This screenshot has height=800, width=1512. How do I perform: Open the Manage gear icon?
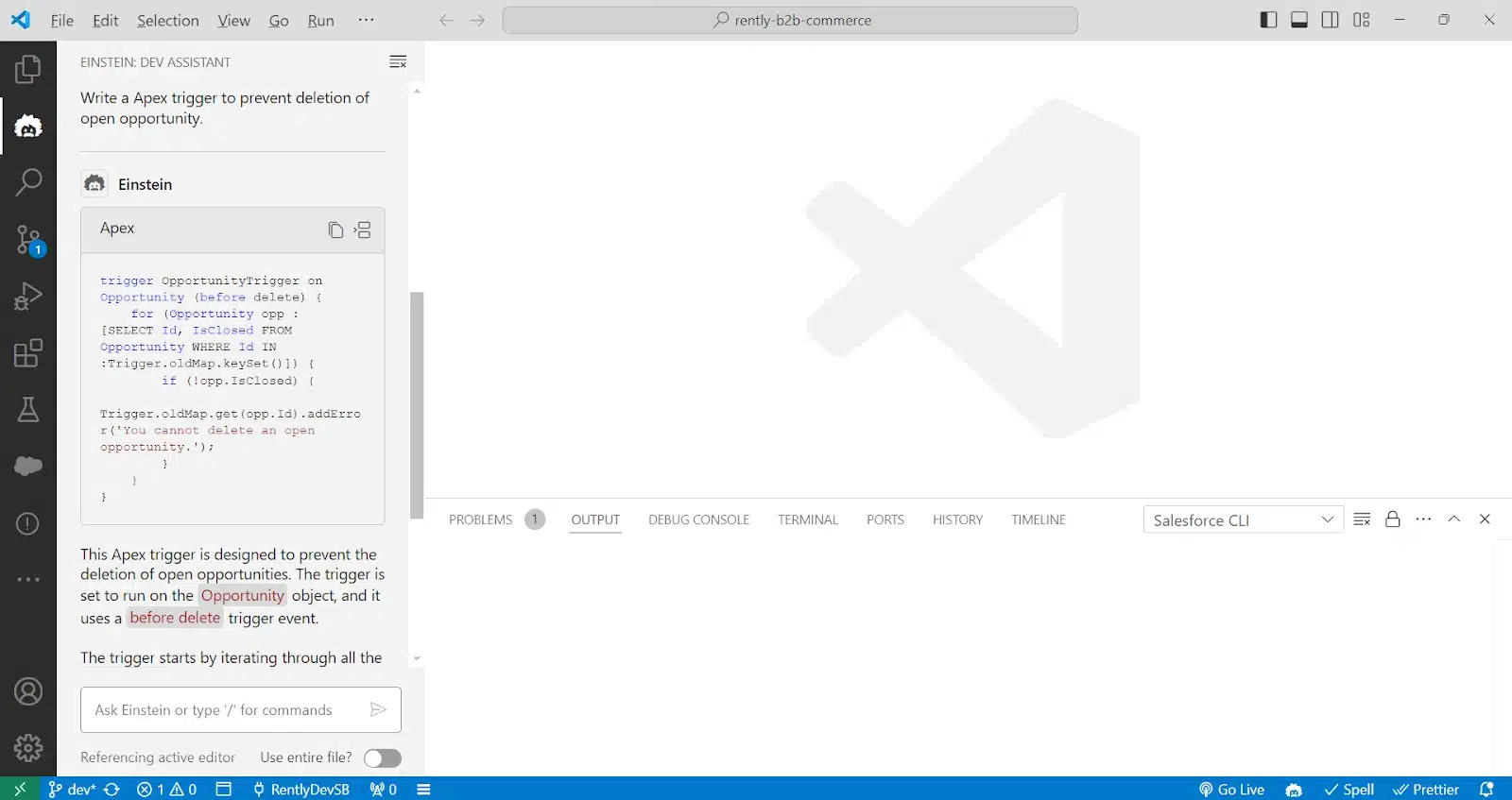[28, 748]
